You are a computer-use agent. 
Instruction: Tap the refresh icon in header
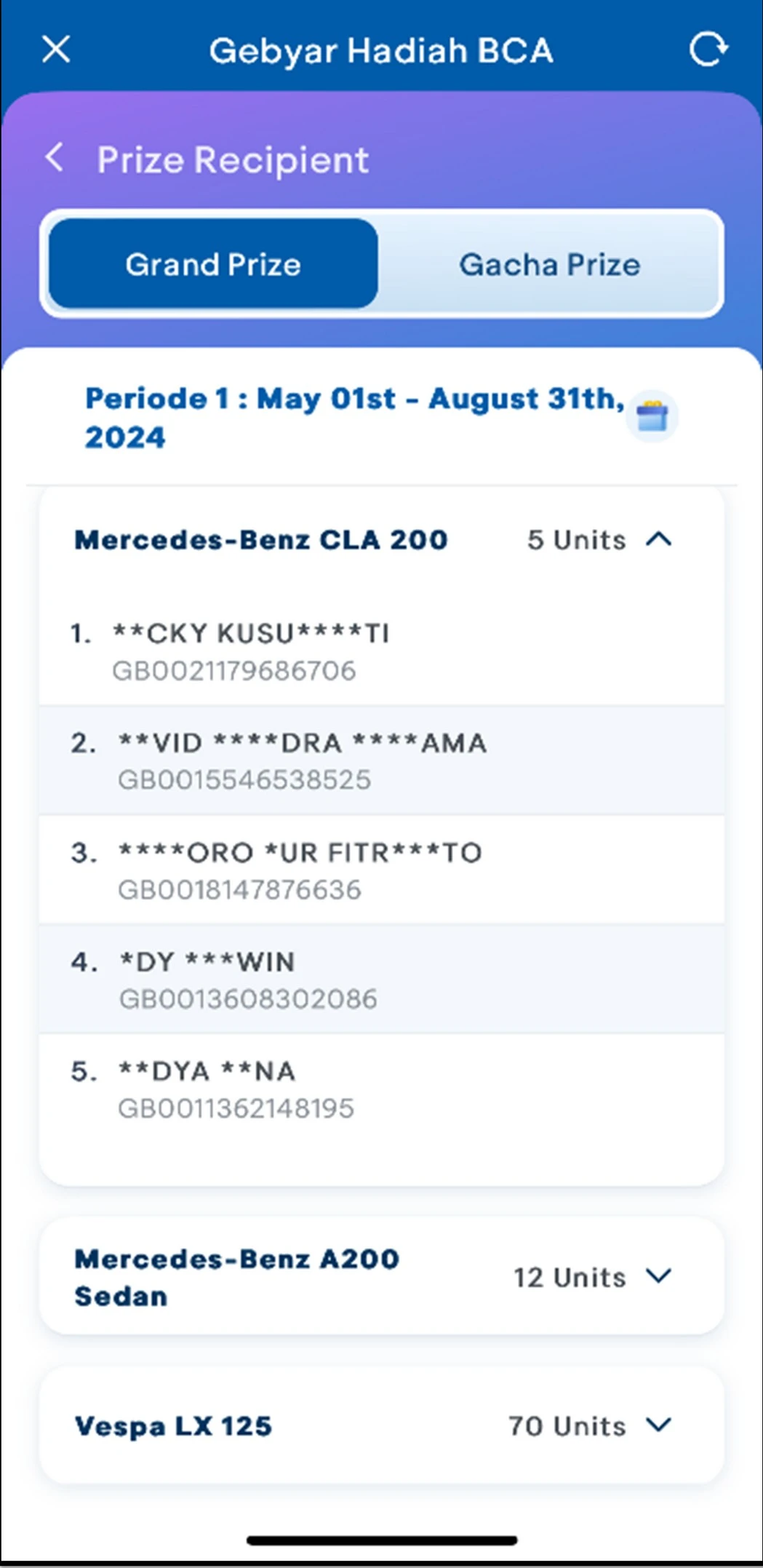pyautogui.click(x=708, y=49)
